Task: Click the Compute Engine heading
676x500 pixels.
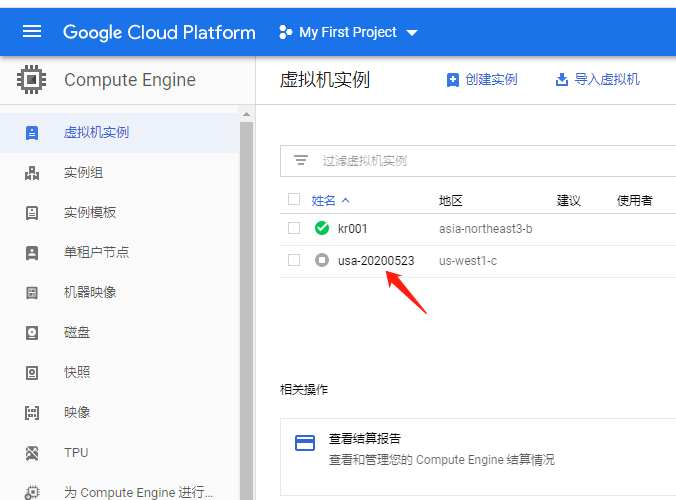Action: [x=130, y=80]
